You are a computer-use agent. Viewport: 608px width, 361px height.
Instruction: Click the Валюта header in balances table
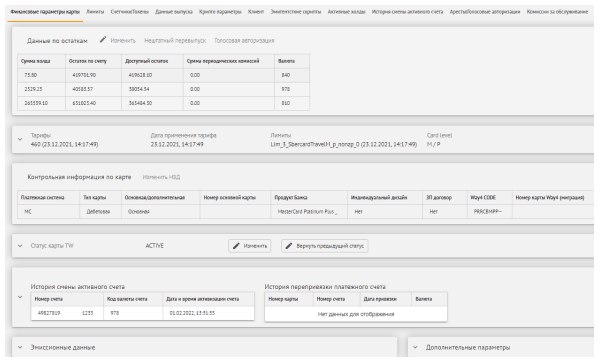point(292,61)
